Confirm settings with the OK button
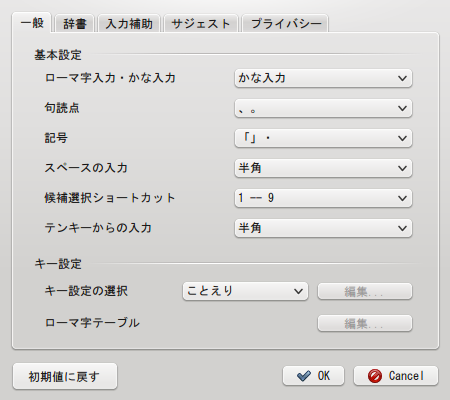450x400 pixels. [313, 376]
